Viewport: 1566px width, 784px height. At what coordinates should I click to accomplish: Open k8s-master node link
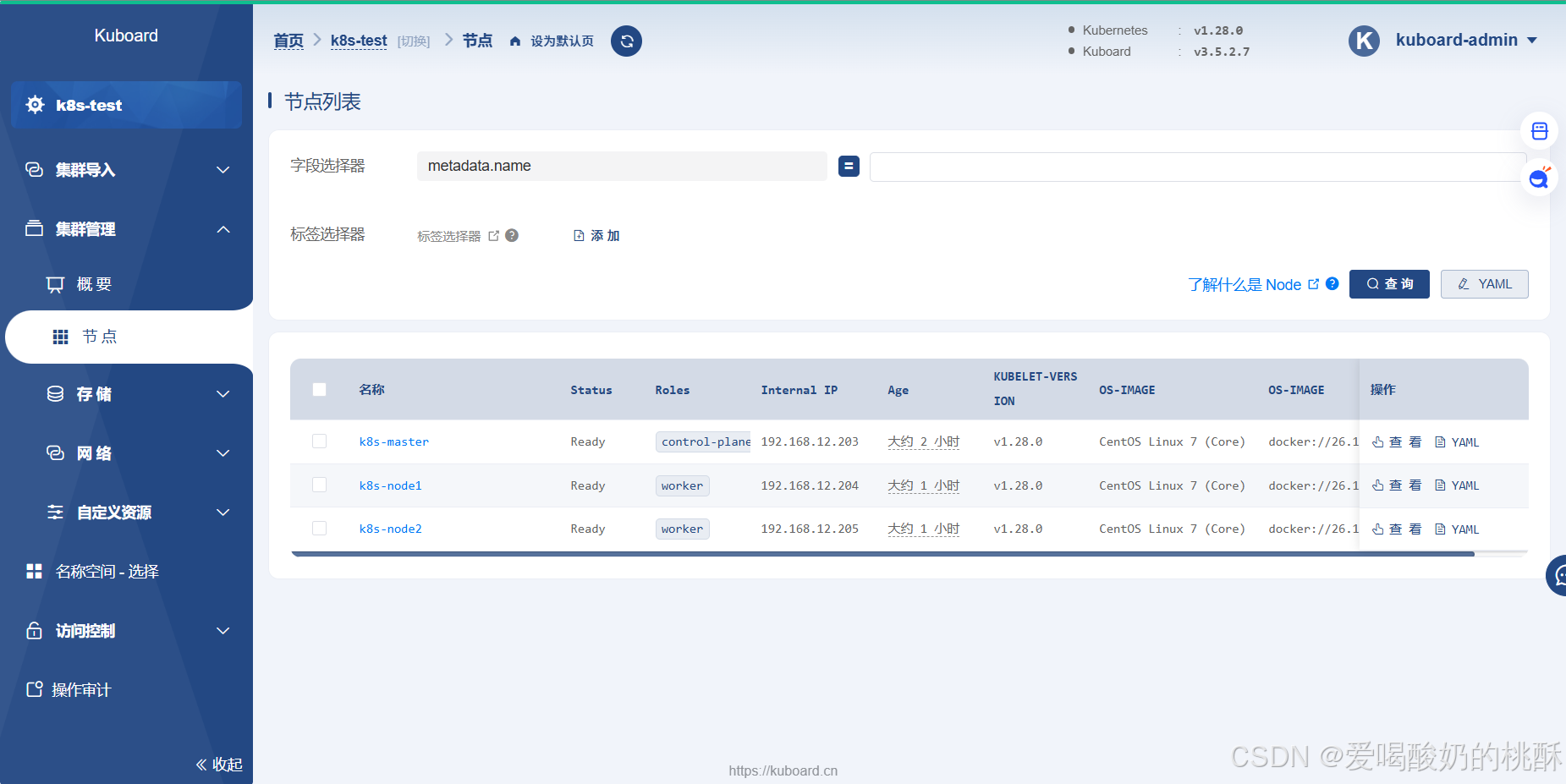[x=394, y=441]
